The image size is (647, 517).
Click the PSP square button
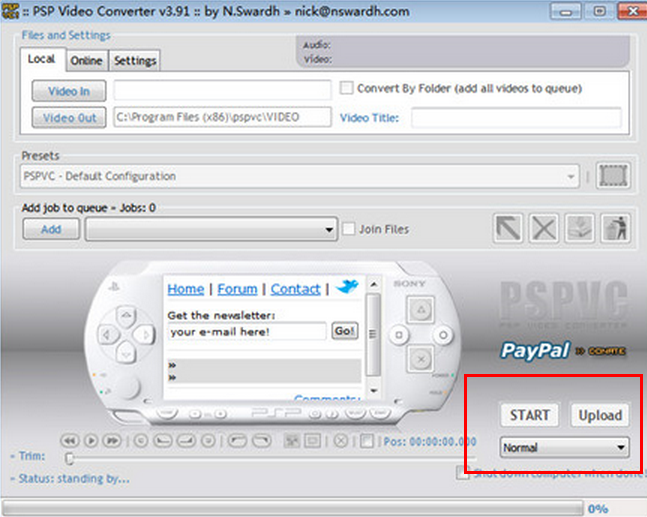click(x=399, y=335)
